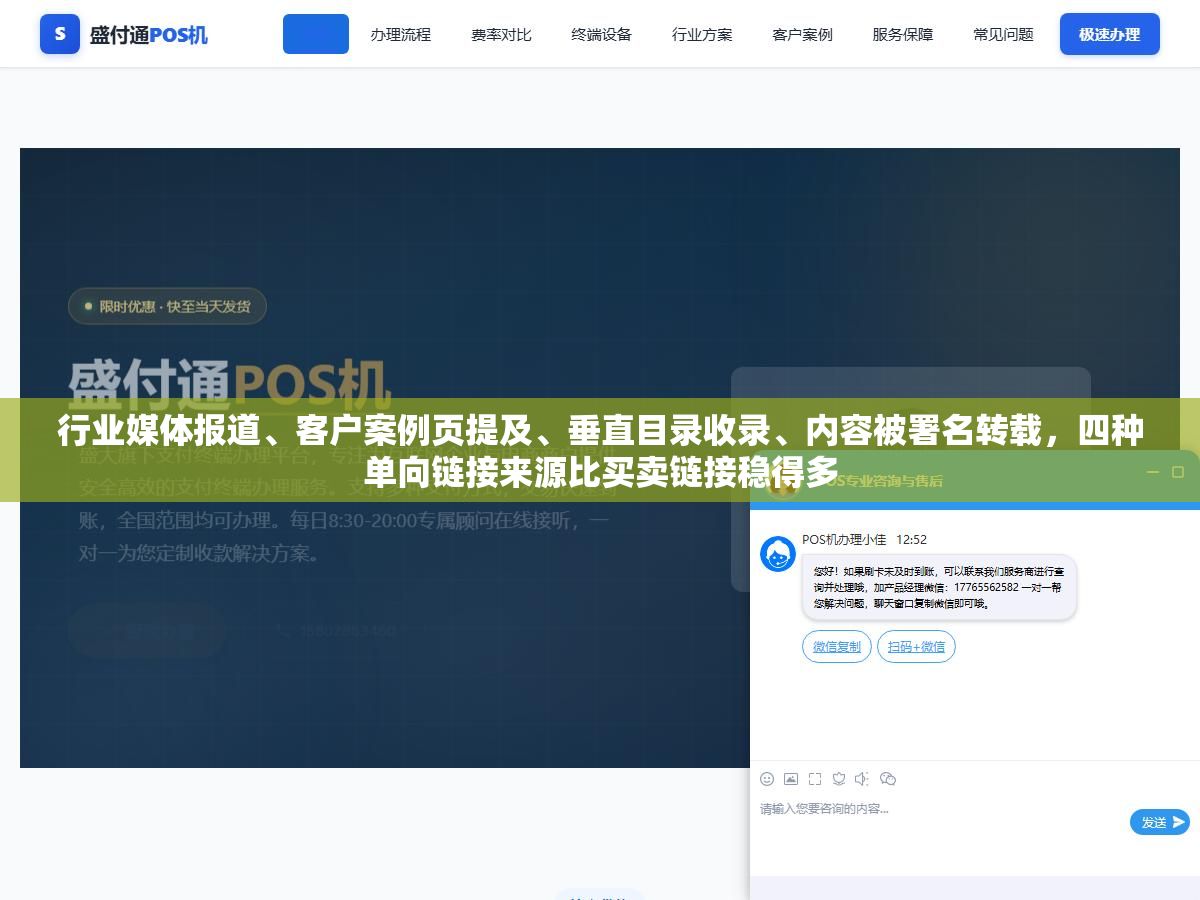Open the 办理流程 nav item
1200x900 pixels.
coord(400,34)
